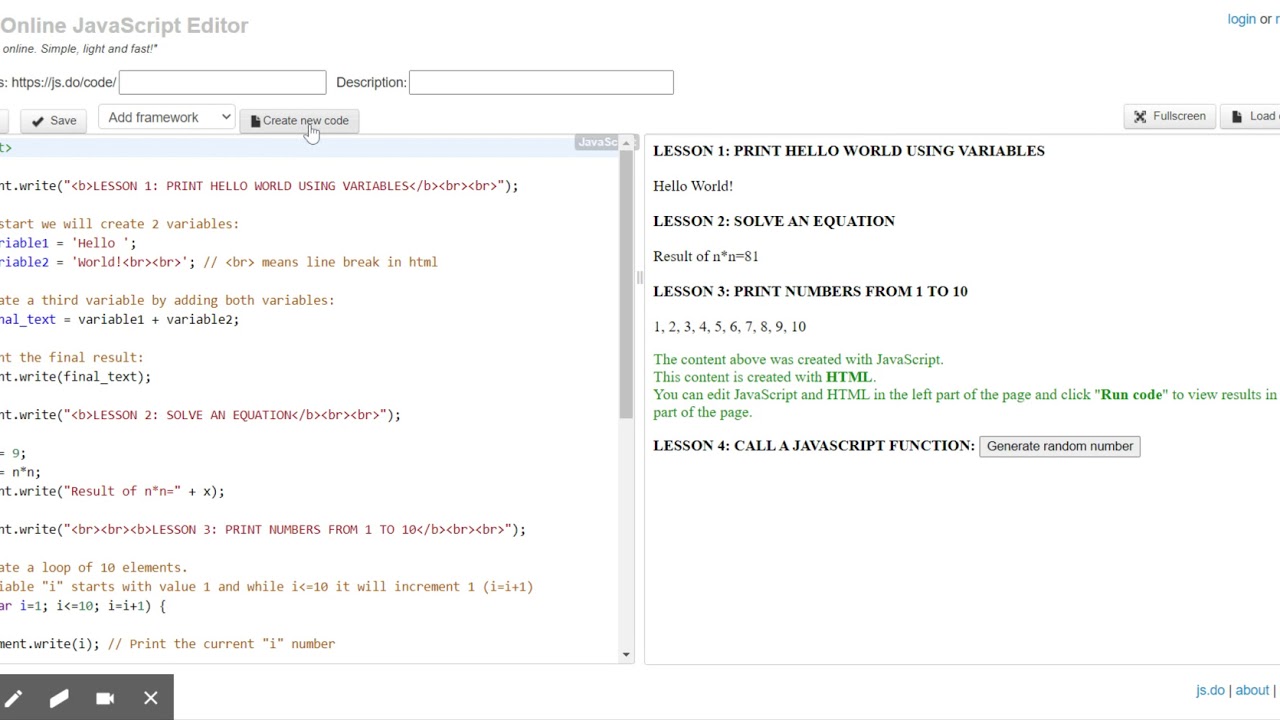Viewport: 1280px width, 720px height.
Task: Click the Fullscreen expand icon
Action: [1140, 117]
